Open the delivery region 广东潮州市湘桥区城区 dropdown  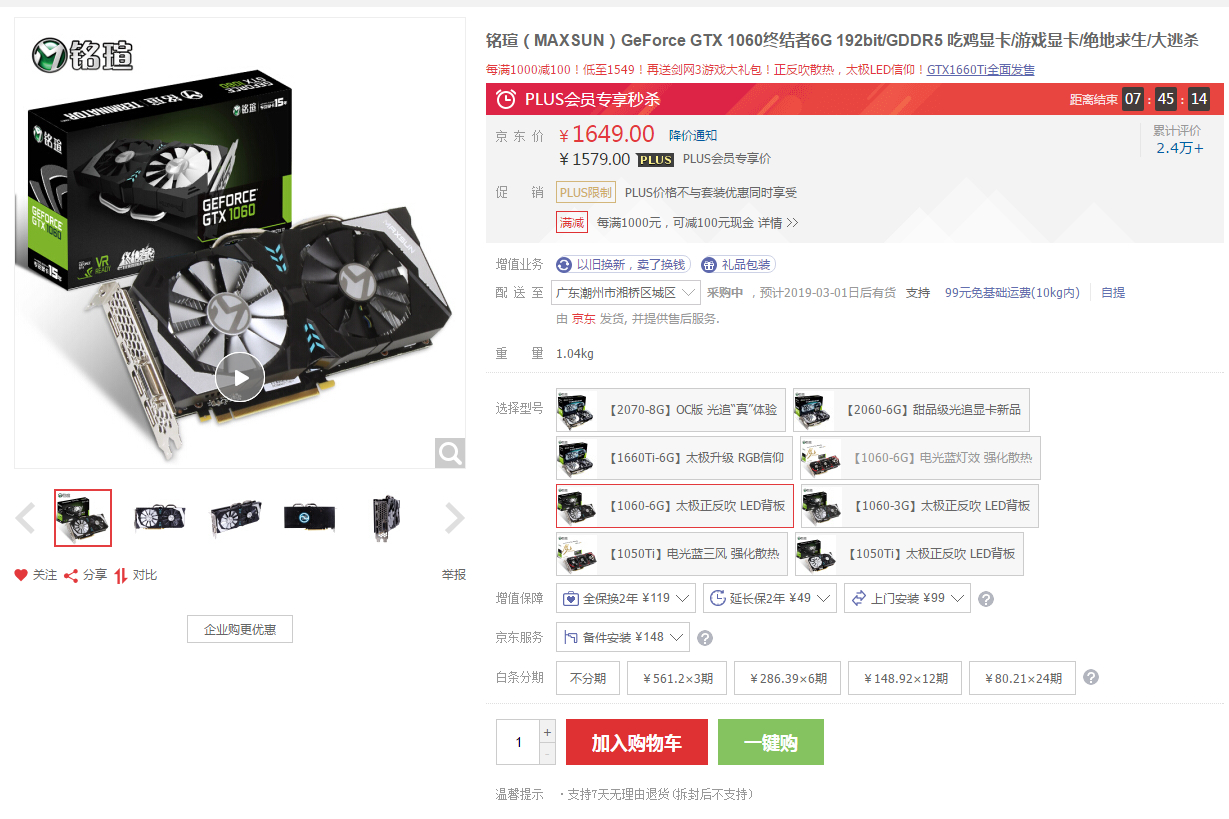point(626,293)
